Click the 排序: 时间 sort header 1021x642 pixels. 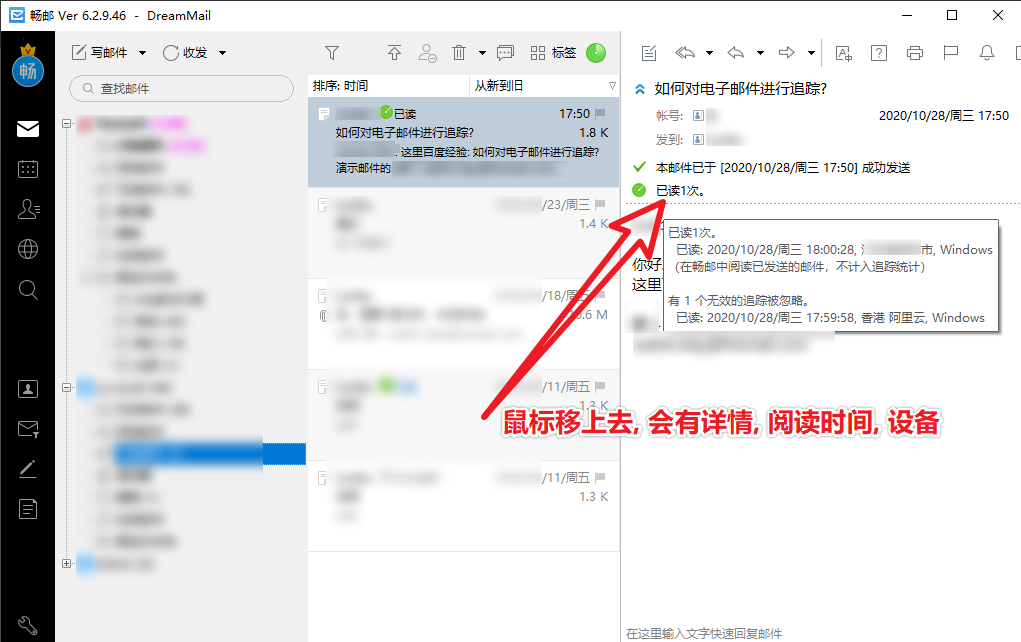coord(389,86)
